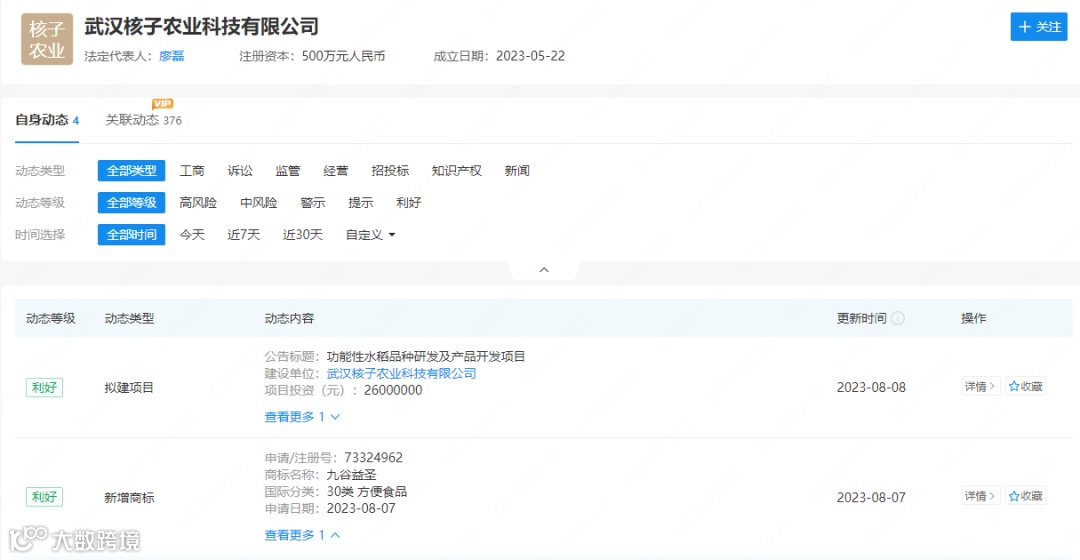This screenshot has height=560, width=1080.
Task: Click trademark name 九谷益圣
Action: tap(351, 475)
